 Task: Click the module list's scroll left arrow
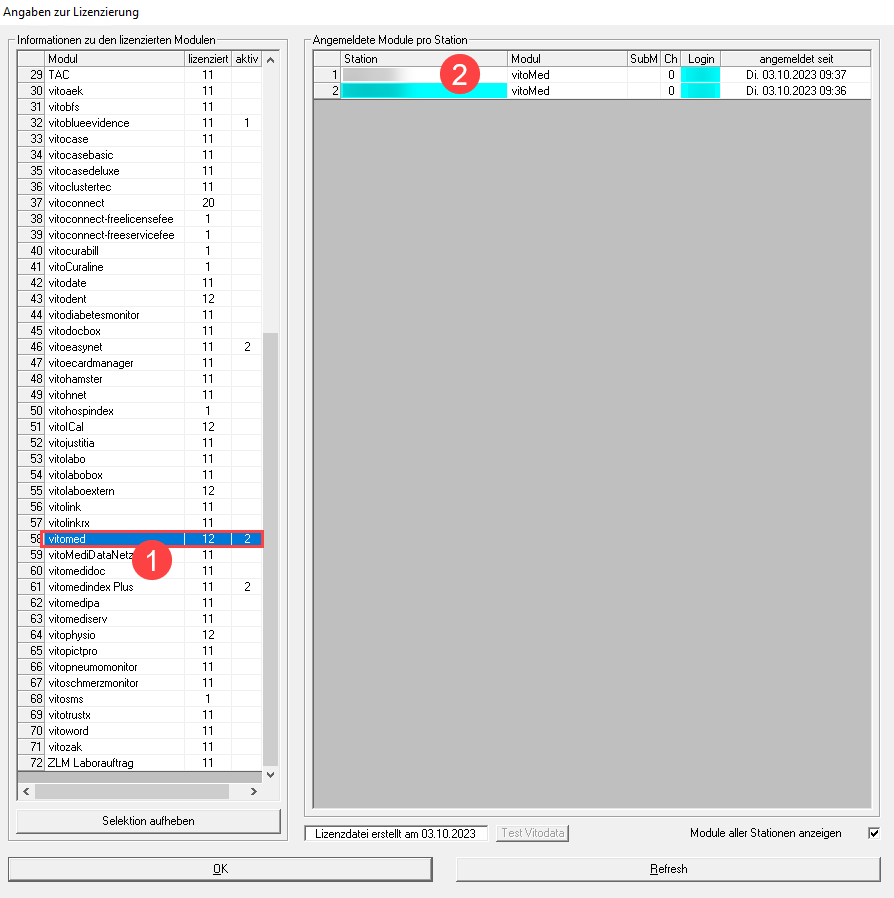26,791
